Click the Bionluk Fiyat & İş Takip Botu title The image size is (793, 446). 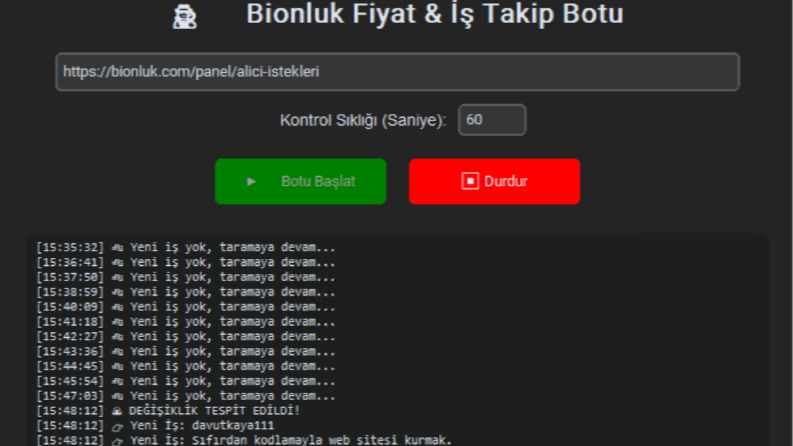coord(434,14)
